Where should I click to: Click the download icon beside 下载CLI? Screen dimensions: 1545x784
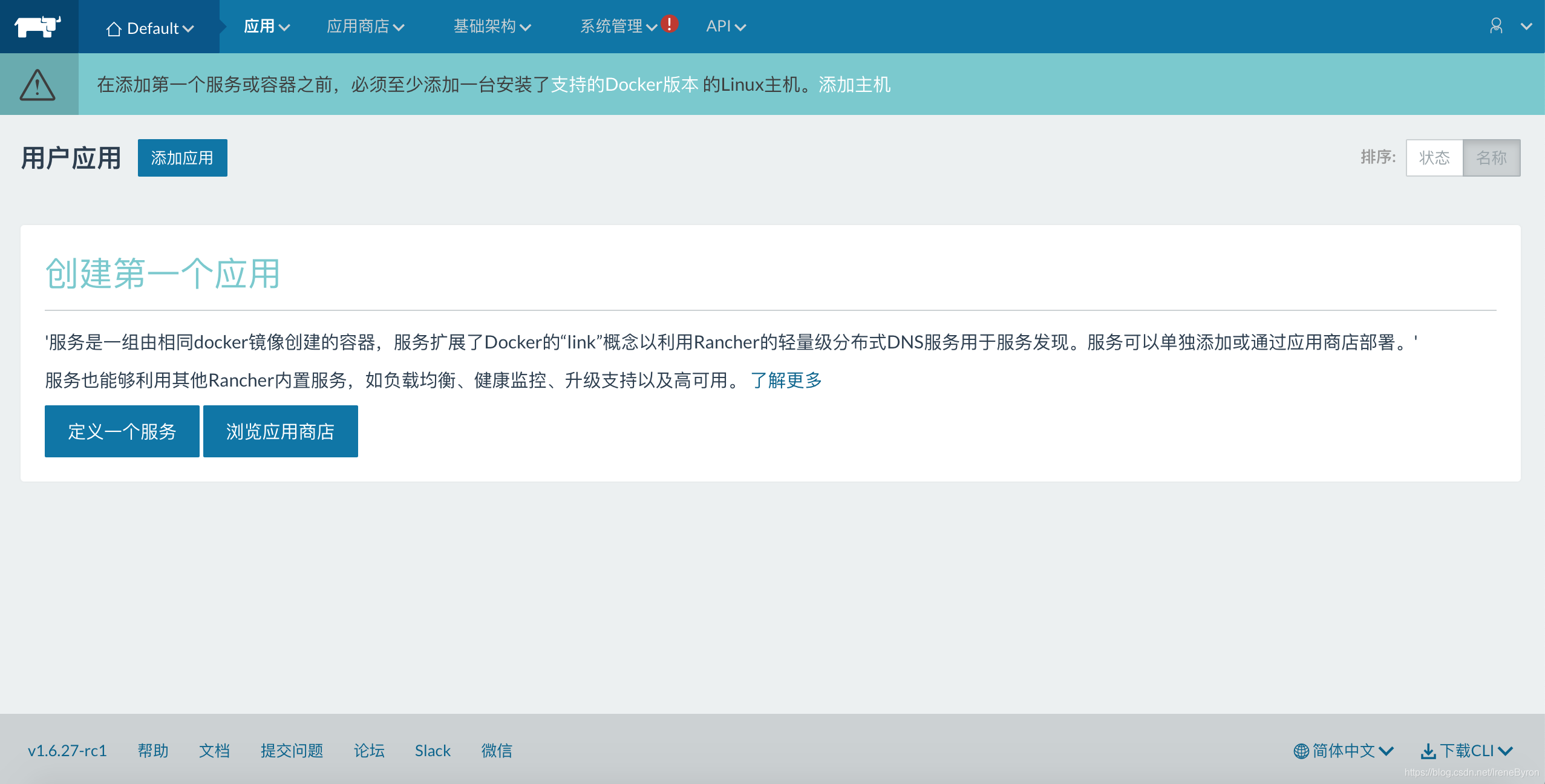(1428, 751)
